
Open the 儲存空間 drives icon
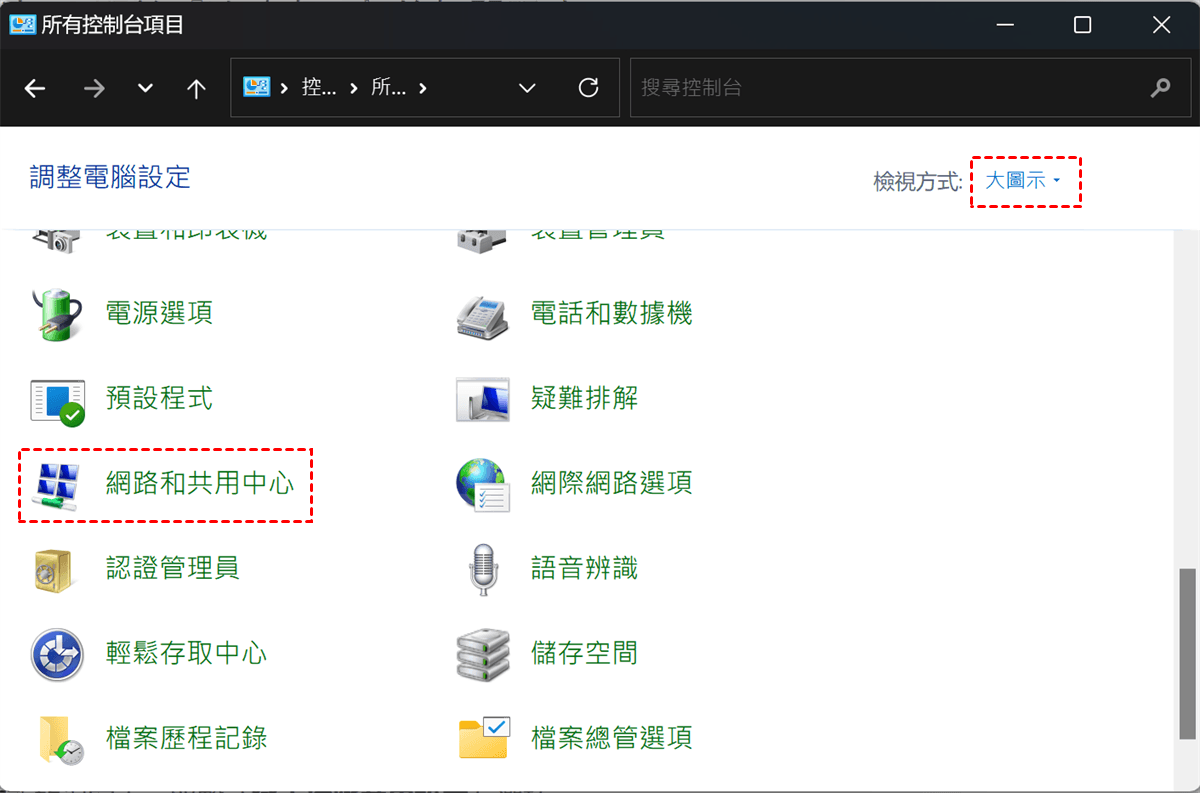483,655
